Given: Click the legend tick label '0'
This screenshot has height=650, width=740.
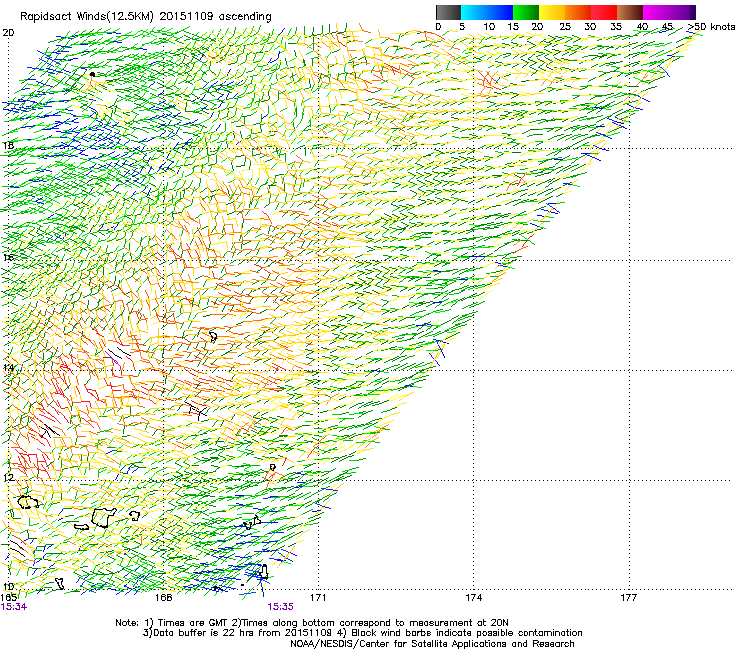Looking at the screenshot, I should [438, 27].
